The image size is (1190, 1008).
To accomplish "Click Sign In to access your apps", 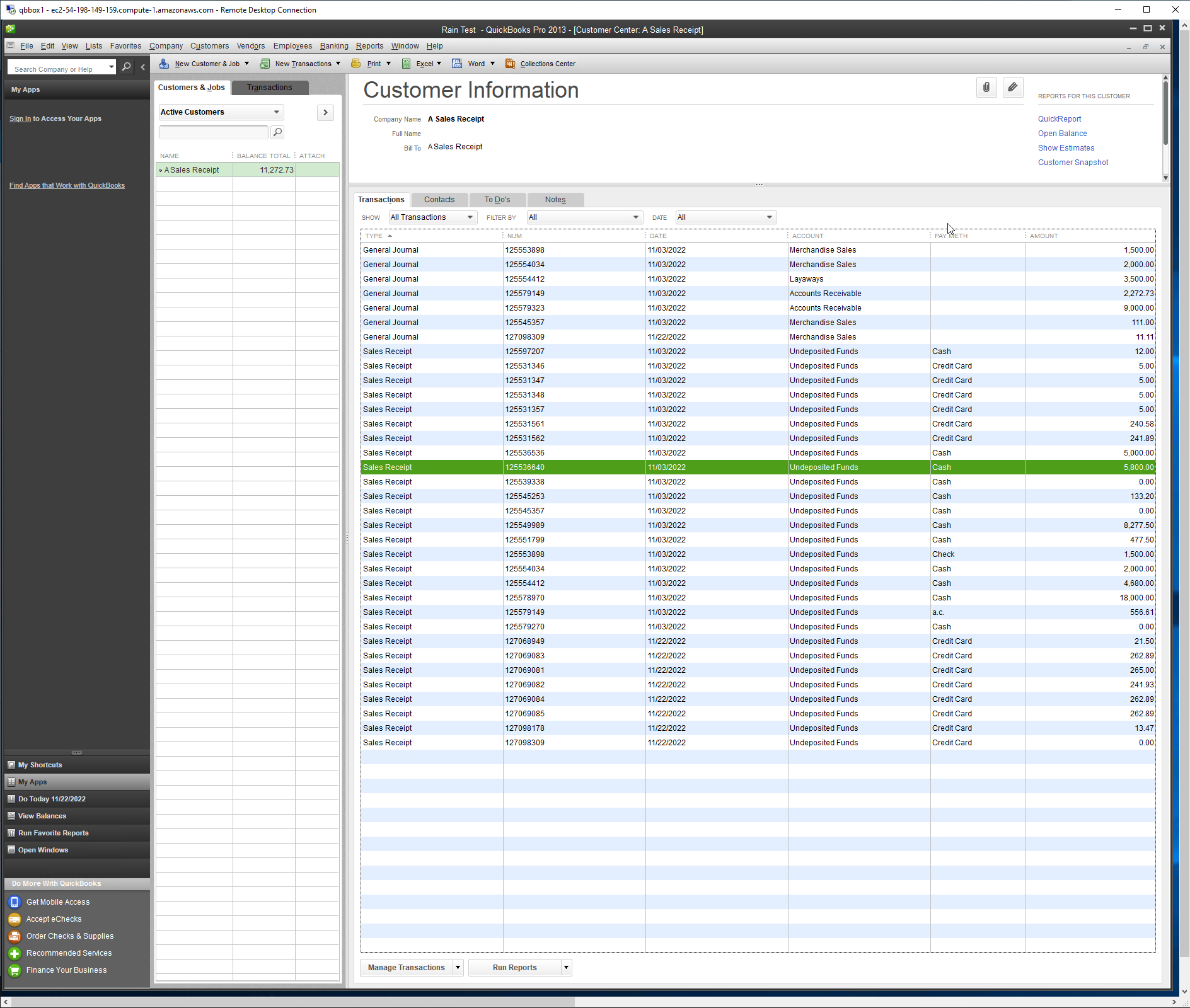I will tap(20, 118).
